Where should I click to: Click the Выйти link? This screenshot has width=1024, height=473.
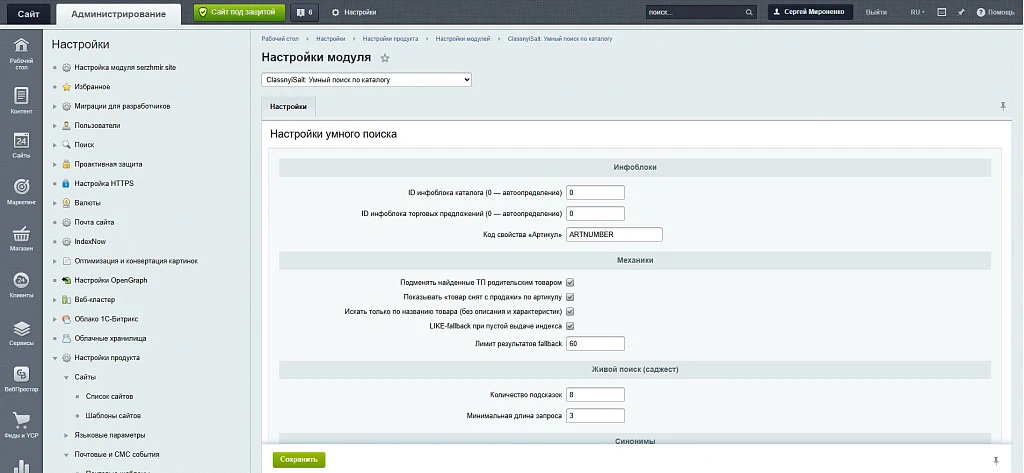click(x=876, y=12)
